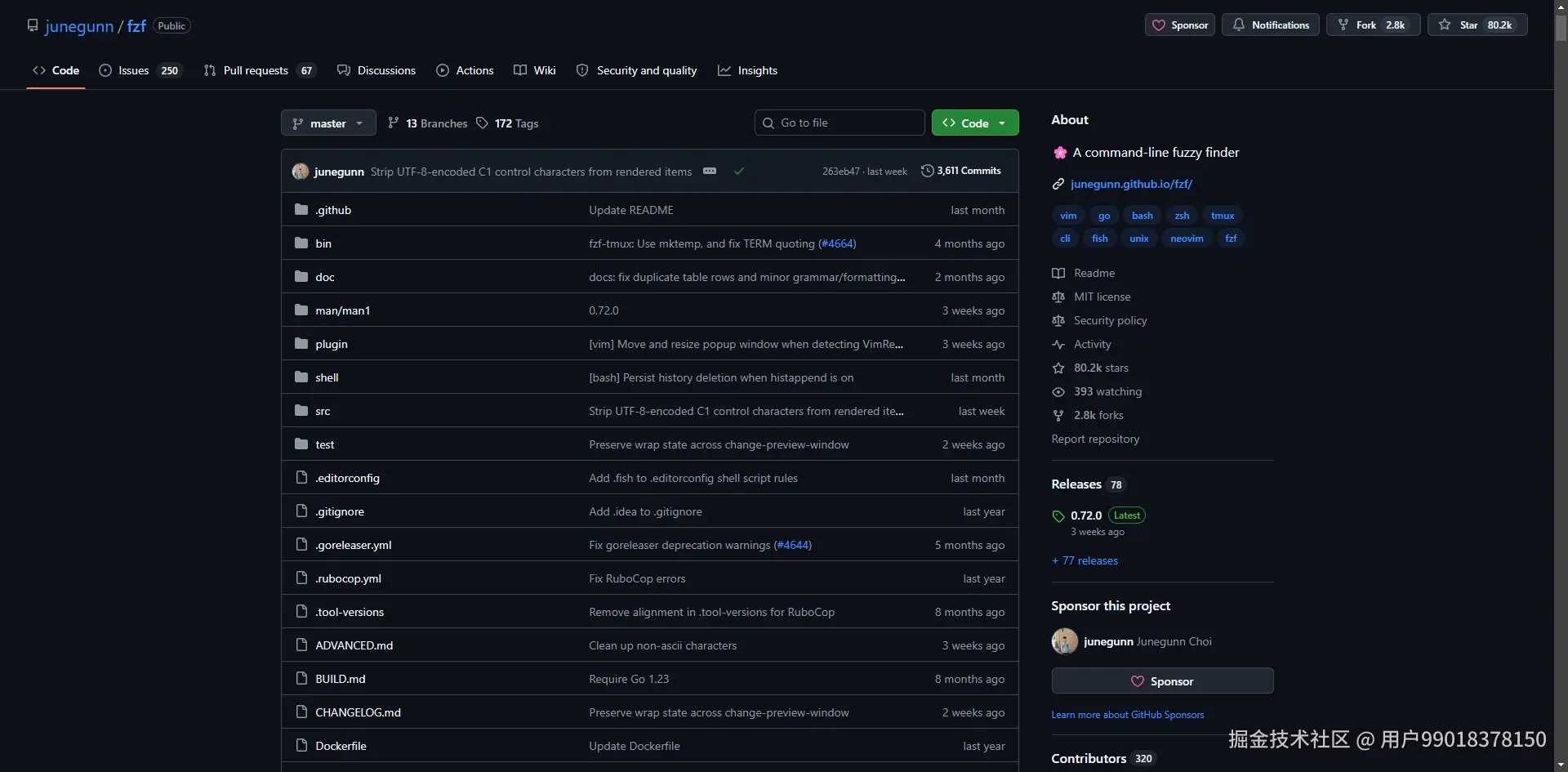Screen dimensions: 1568x772
Task: View 13 Branches
Action: (428, 123)
